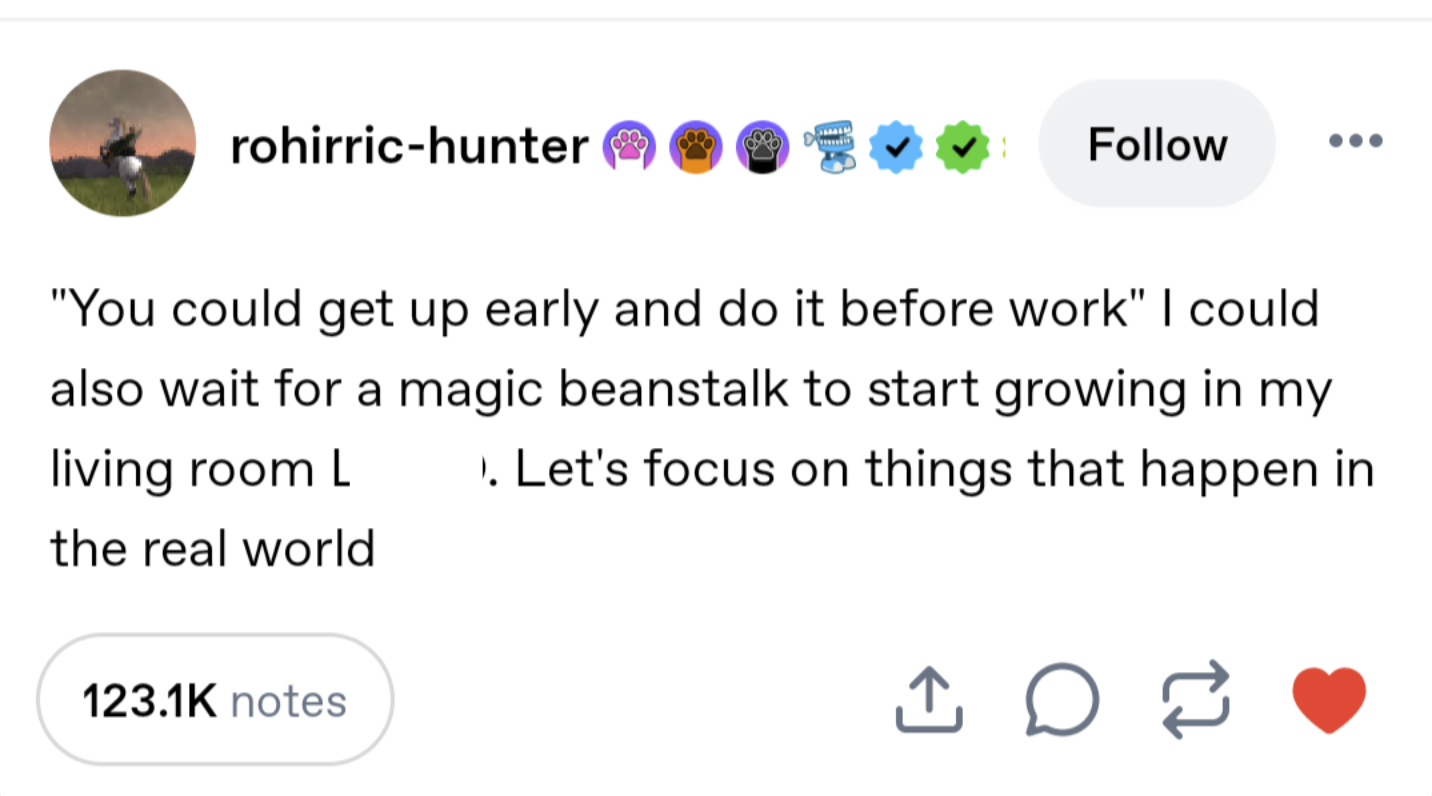Reblog this post

pyautogui.click(x=1195, y=700)
